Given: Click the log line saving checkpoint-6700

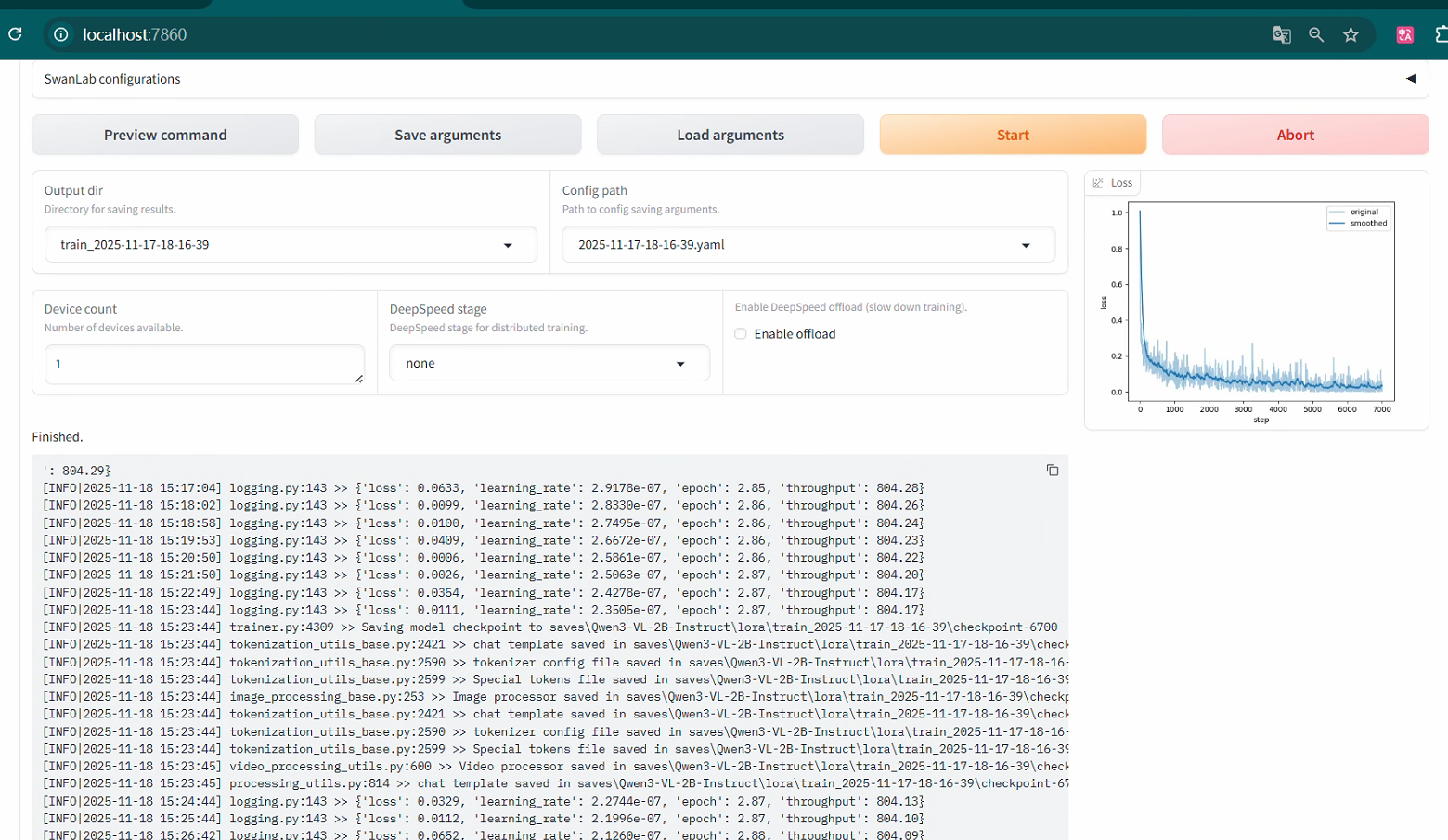Looking at the screenshot, I should coord(549,627).
